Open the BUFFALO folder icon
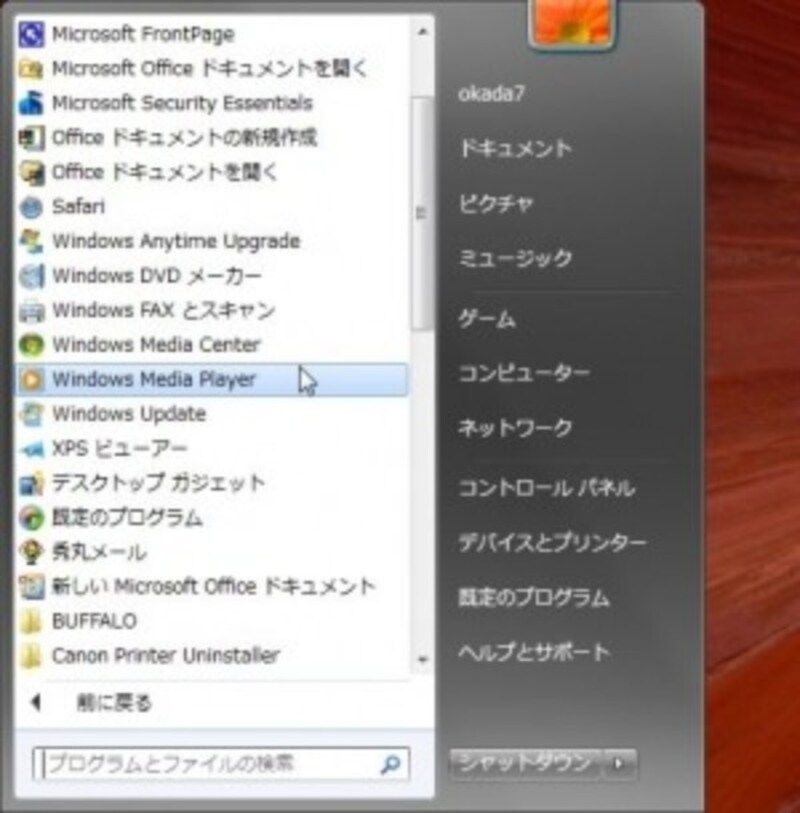800x813 pixels. pos(31,621)
